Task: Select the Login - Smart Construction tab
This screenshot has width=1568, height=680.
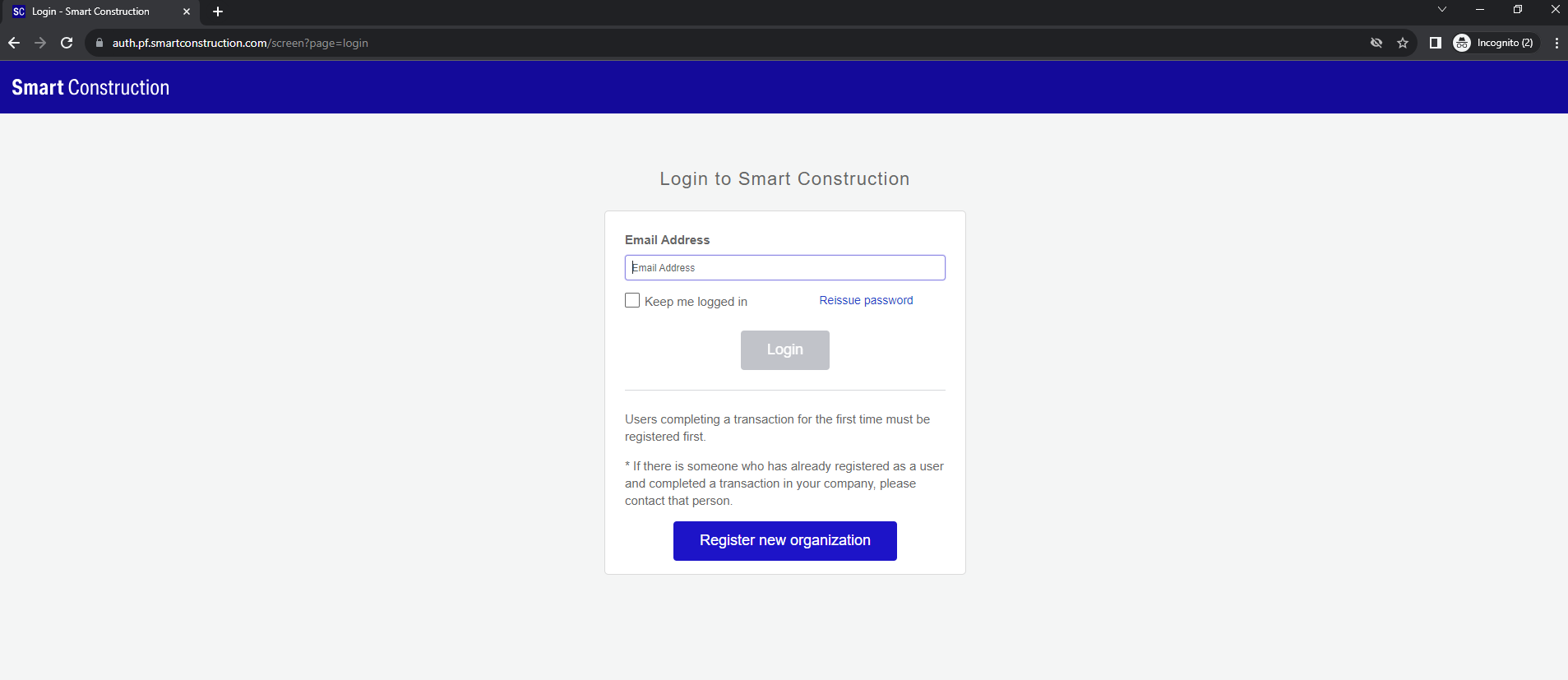Action: point(100,12)
